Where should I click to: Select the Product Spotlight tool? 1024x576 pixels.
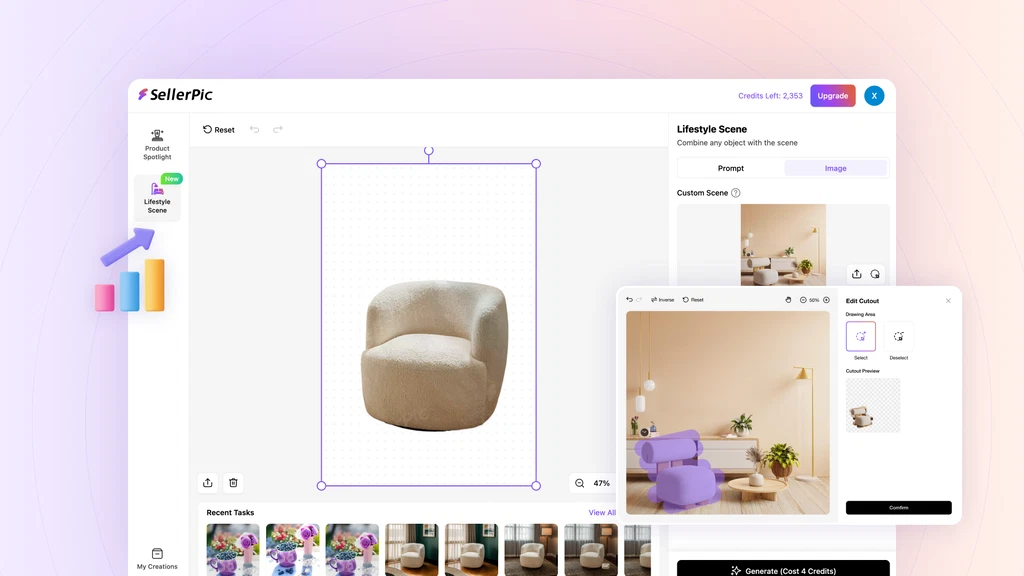coord(156,143)
